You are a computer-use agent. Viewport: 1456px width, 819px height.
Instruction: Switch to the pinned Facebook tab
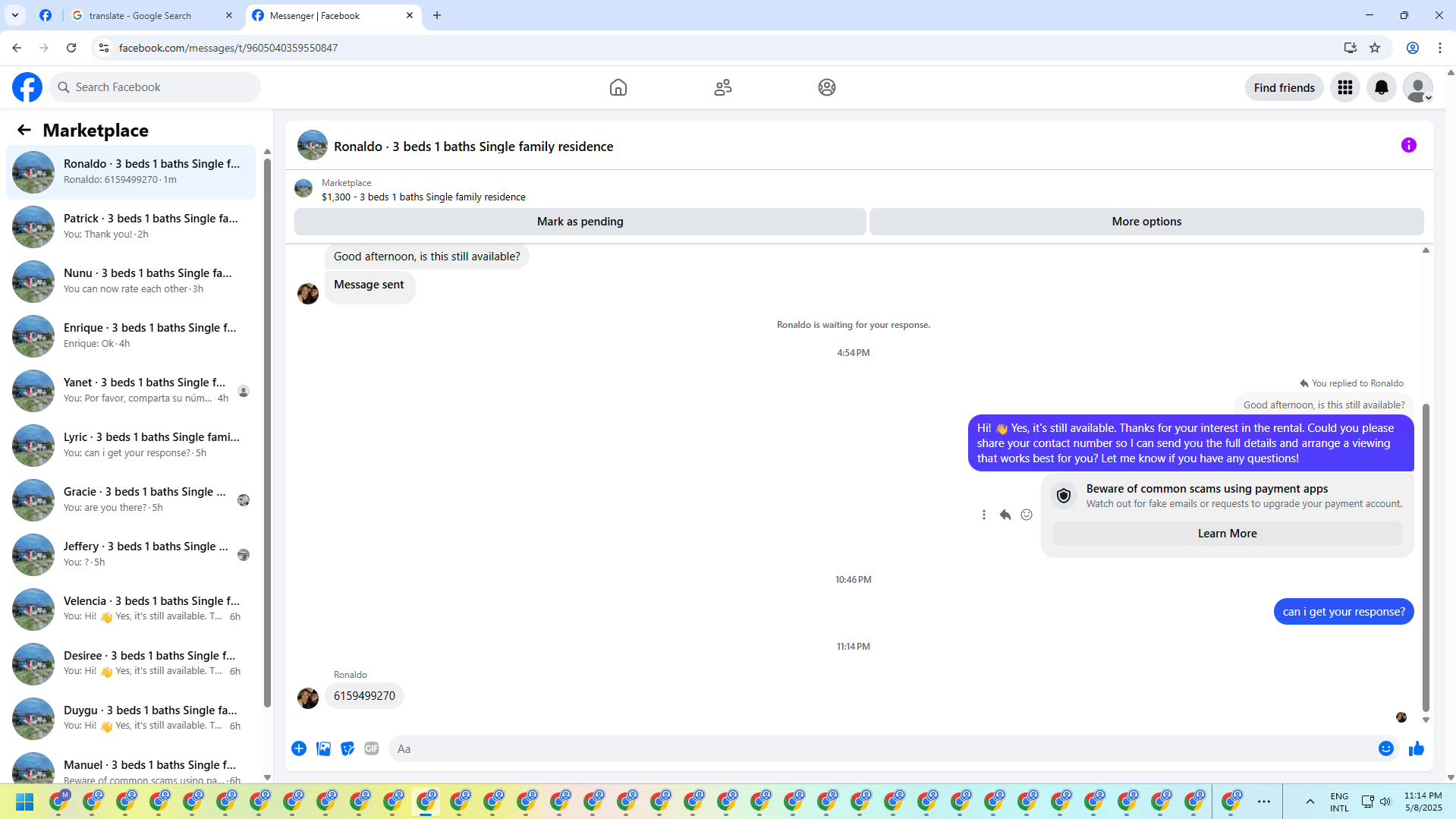pyautogui.click(x=46, y=15)
